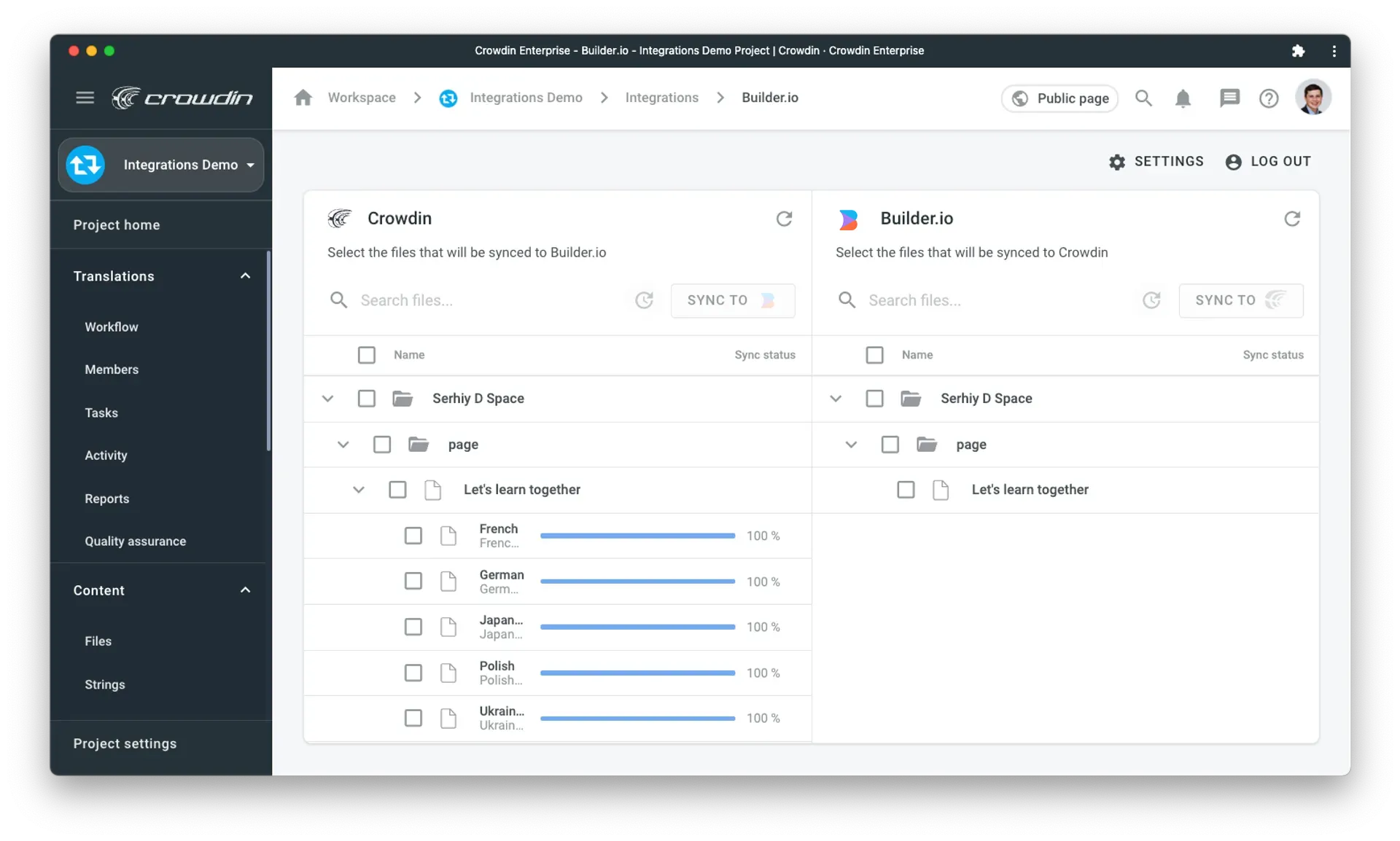Click the SYNC TO Crowdin button
The image size is (1400, 841).
pyautogui.click(x=1241, y=300)
